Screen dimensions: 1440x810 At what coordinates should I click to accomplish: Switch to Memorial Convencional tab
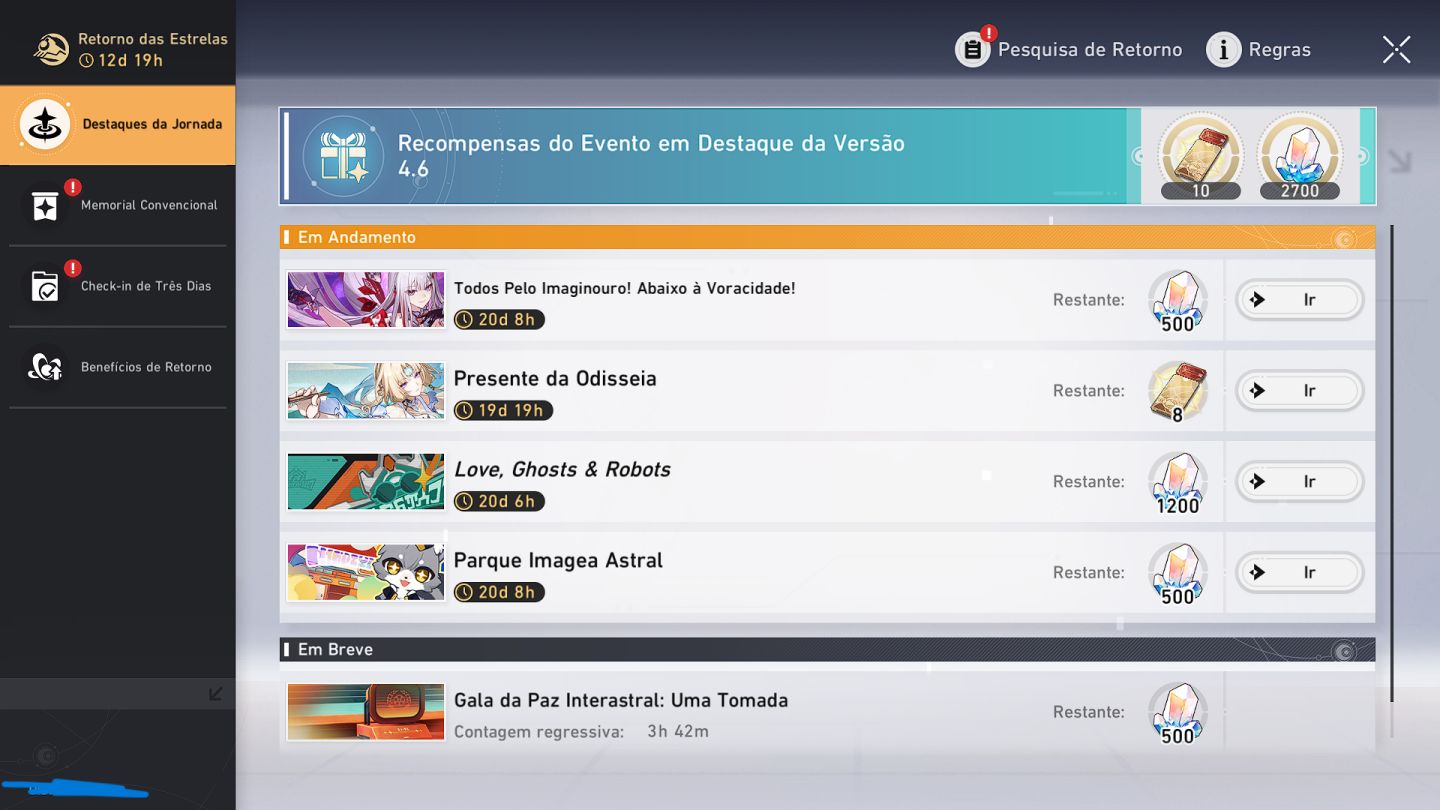pyautogui.click(x=118, y=205)
